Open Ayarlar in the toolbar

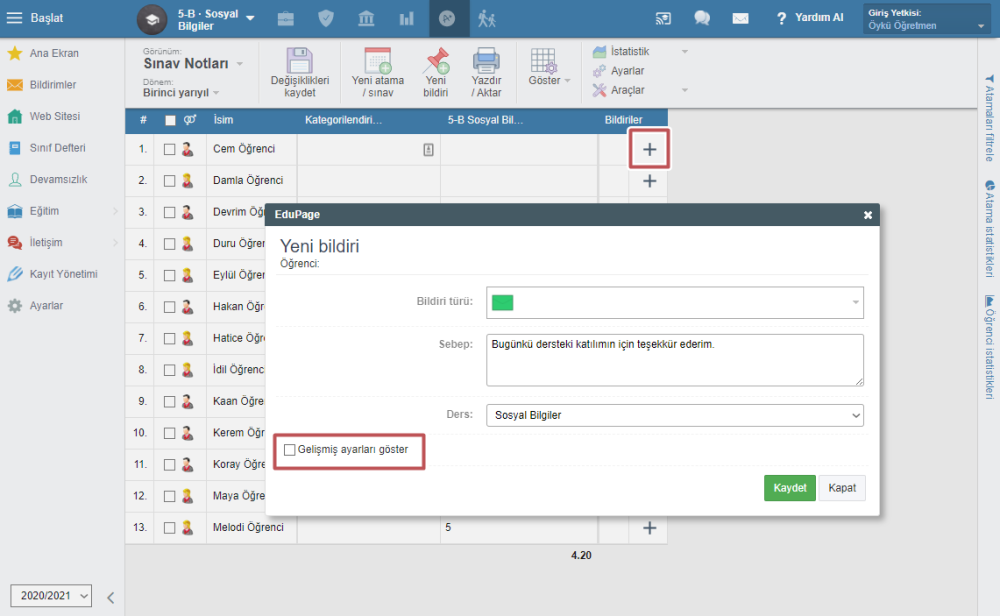click(619, 71)
